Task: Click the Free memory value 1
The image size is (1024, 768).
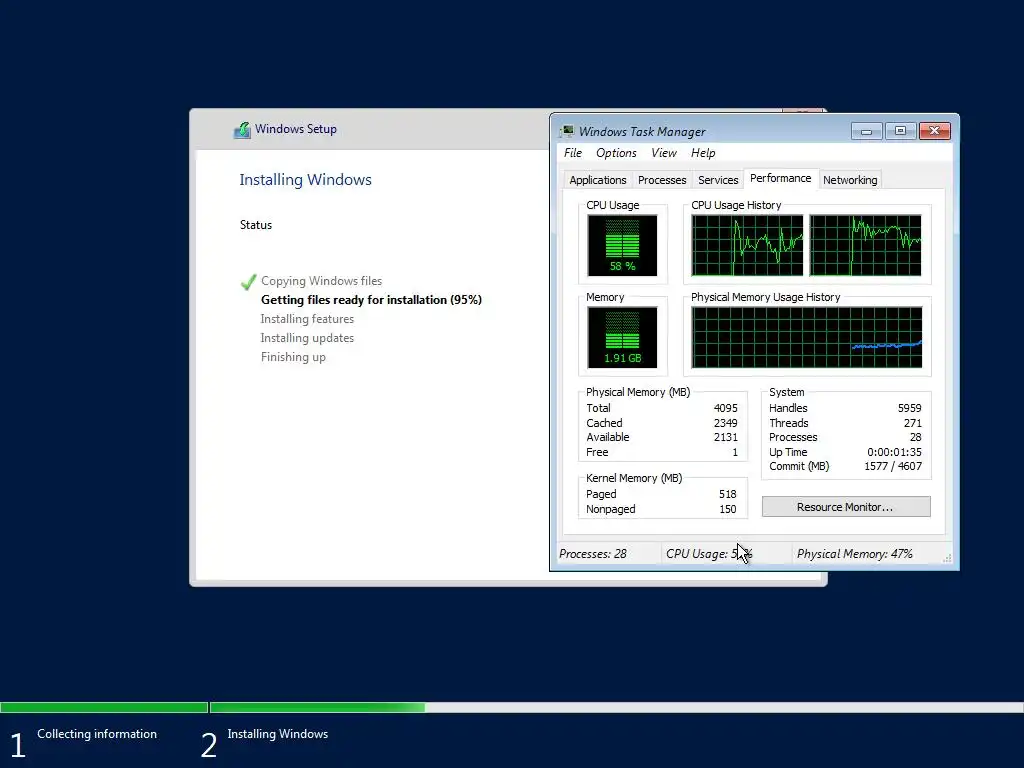Action: (x=735, y=453)
